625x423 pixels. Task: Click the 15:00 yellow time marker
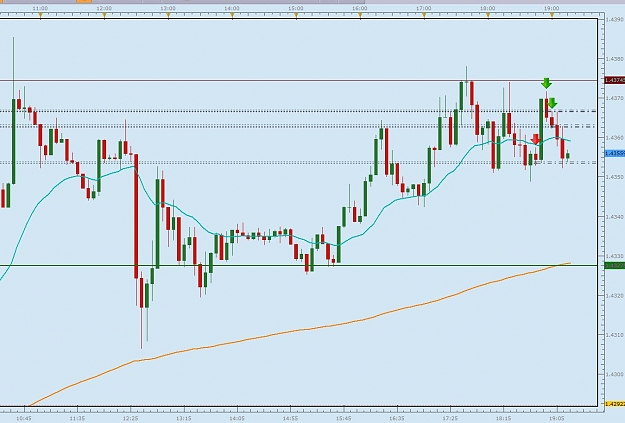(x=296, y=15)
